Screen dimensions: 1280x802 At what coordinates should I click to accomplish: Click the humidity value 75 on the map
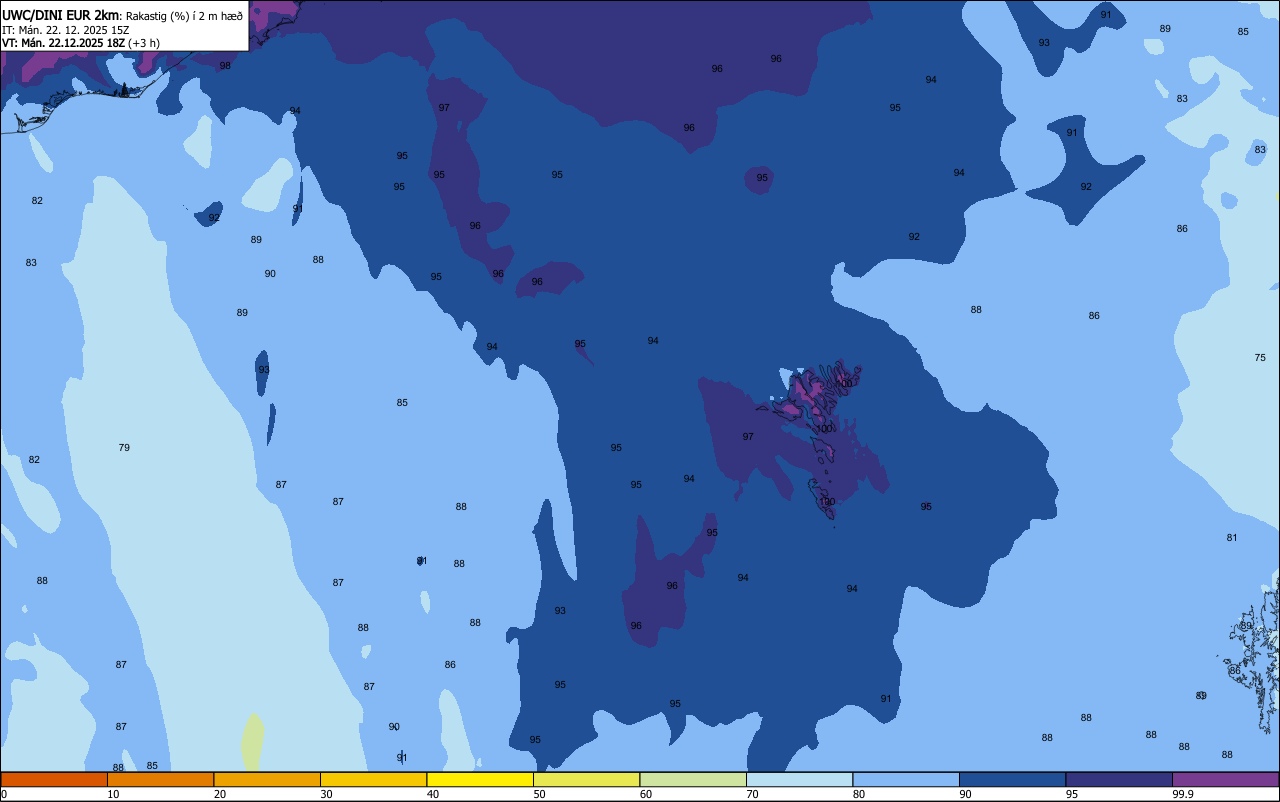pyautogui.click(x=1260, y=357)
